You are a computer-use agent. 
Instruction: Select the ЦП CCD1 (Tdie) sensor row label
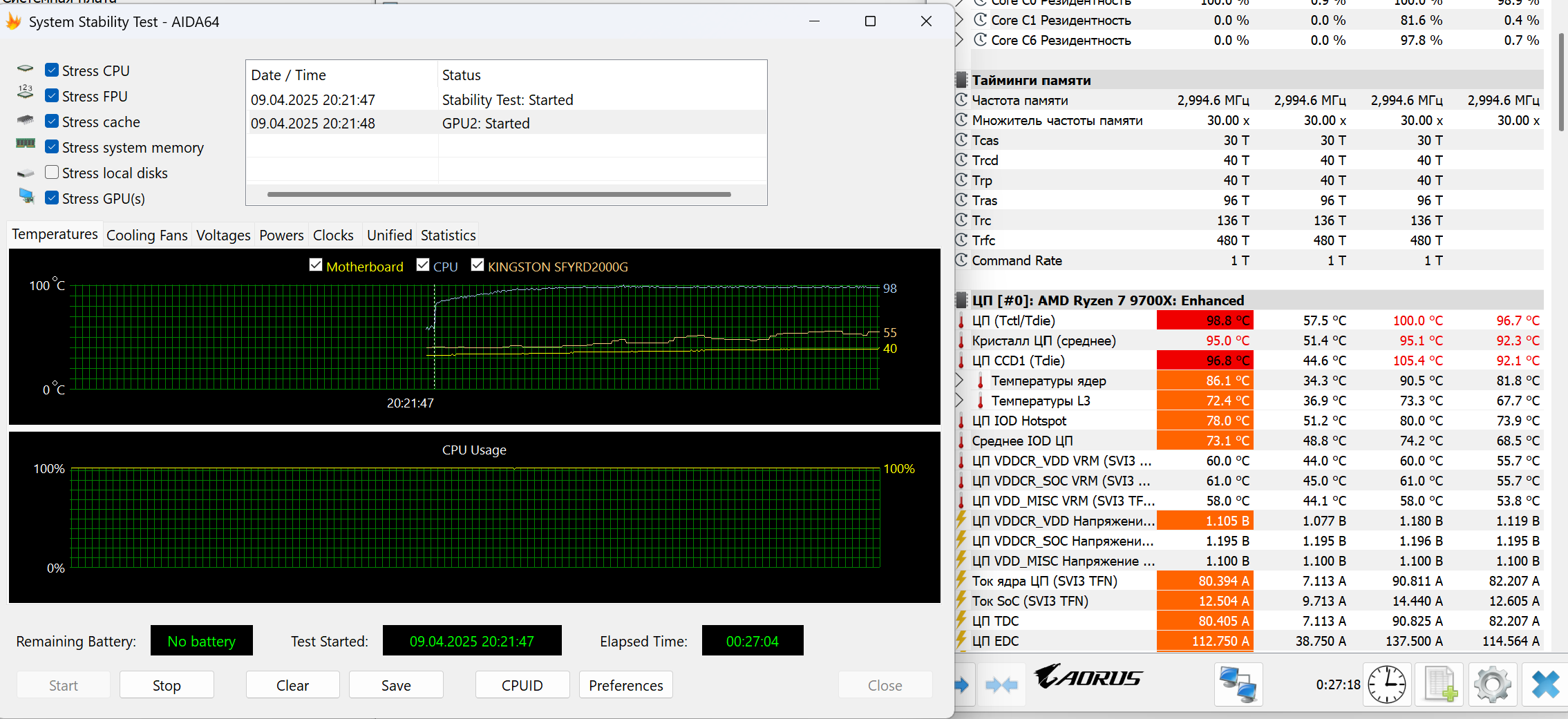pyautogui.click(x=1018, y=361)
